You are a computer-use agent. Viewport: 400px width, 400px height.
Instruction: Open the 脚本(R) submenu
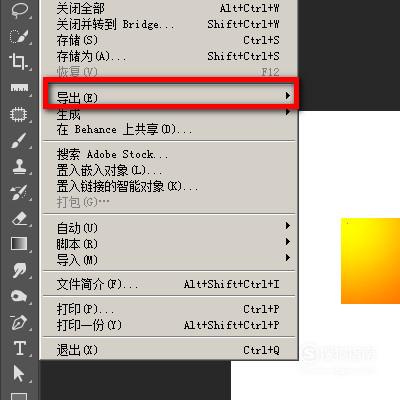169,244
